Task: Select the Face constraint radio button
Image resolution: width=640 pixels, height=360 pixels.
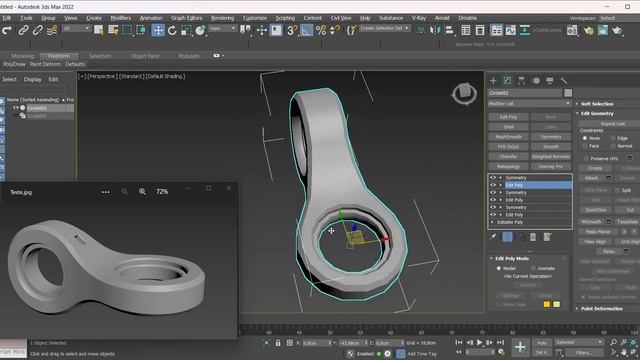Action: pos(584,146)
